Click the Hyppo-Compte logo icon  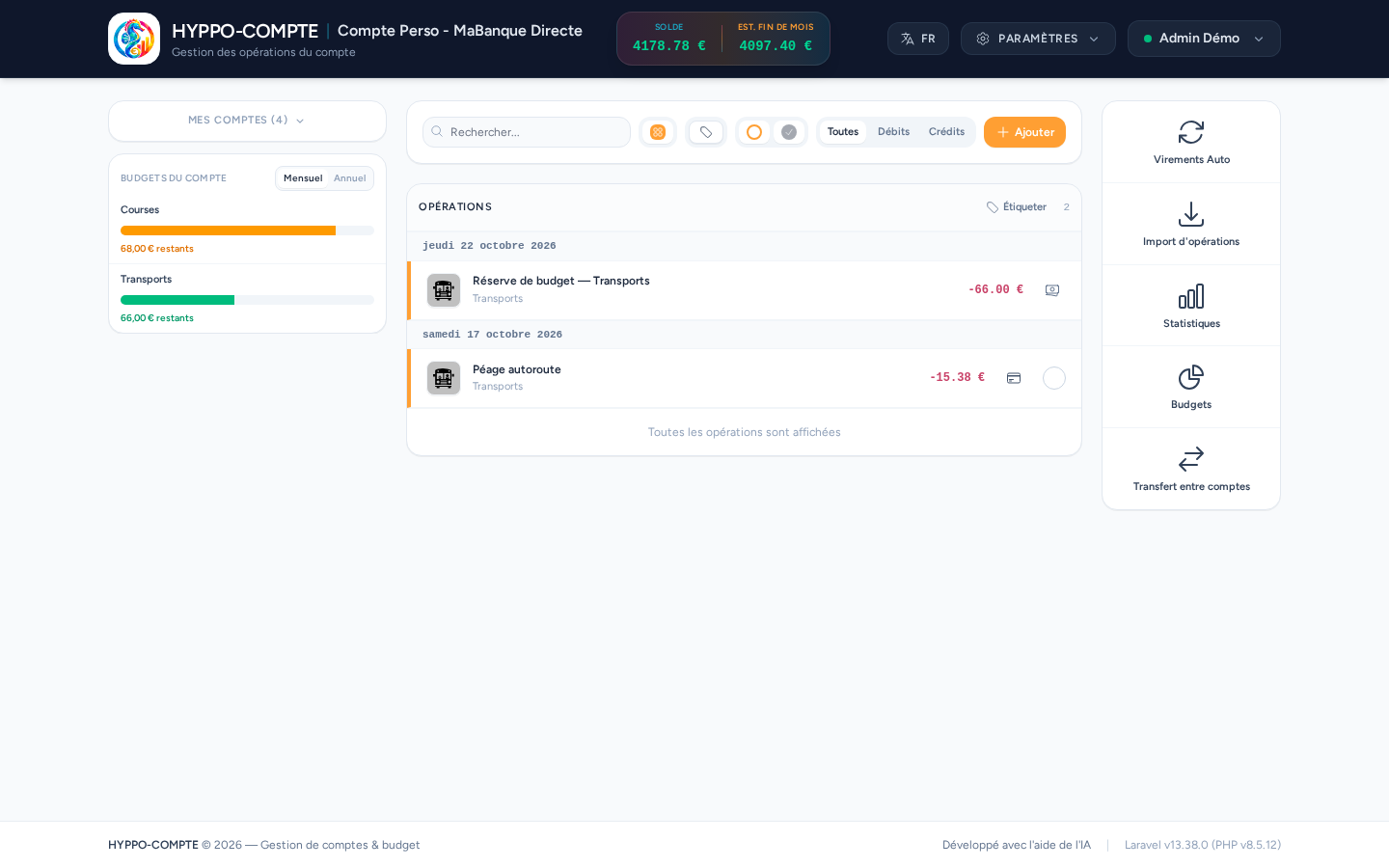[134, 39]
